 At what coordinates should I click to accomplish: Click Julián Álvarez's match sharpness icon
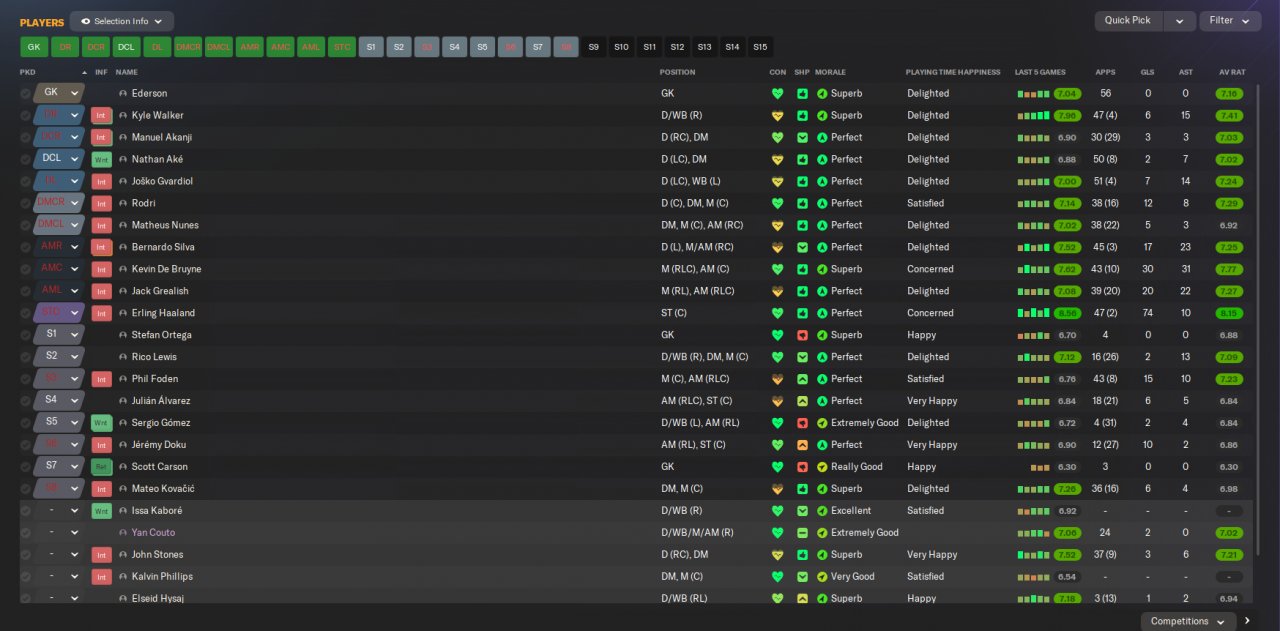(802, 401)
